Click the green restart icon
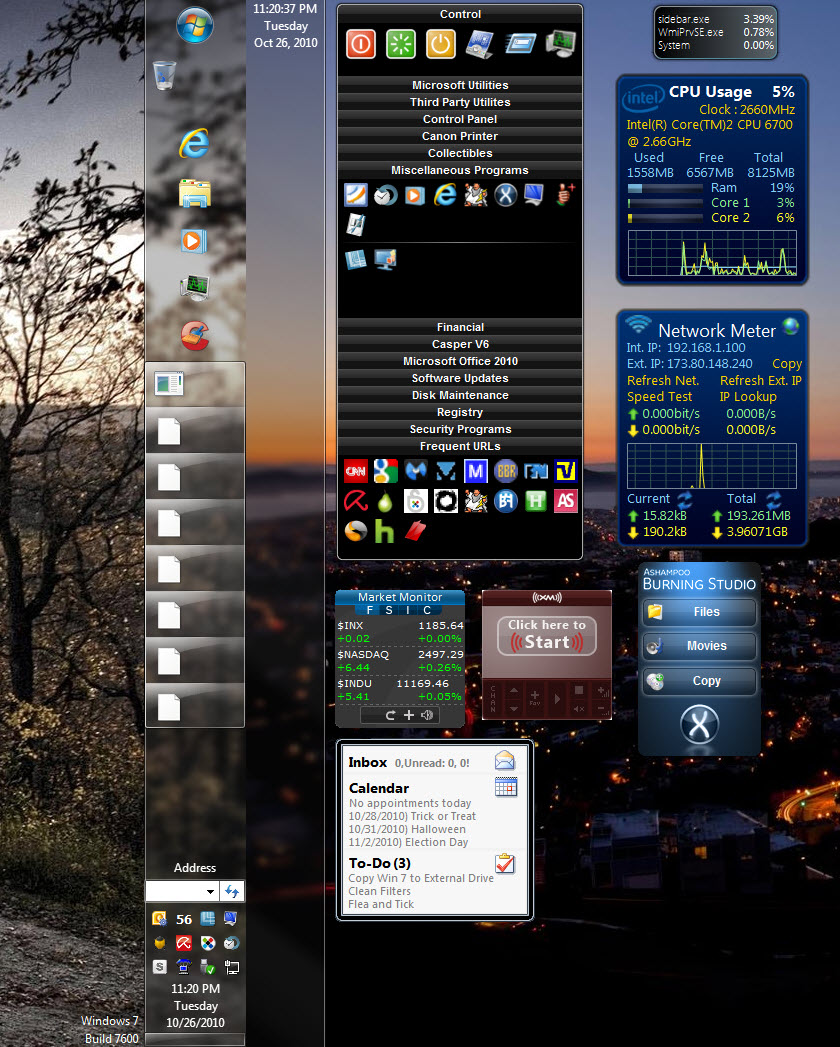This screenshot has width=840, height=1047. point(401,44)
